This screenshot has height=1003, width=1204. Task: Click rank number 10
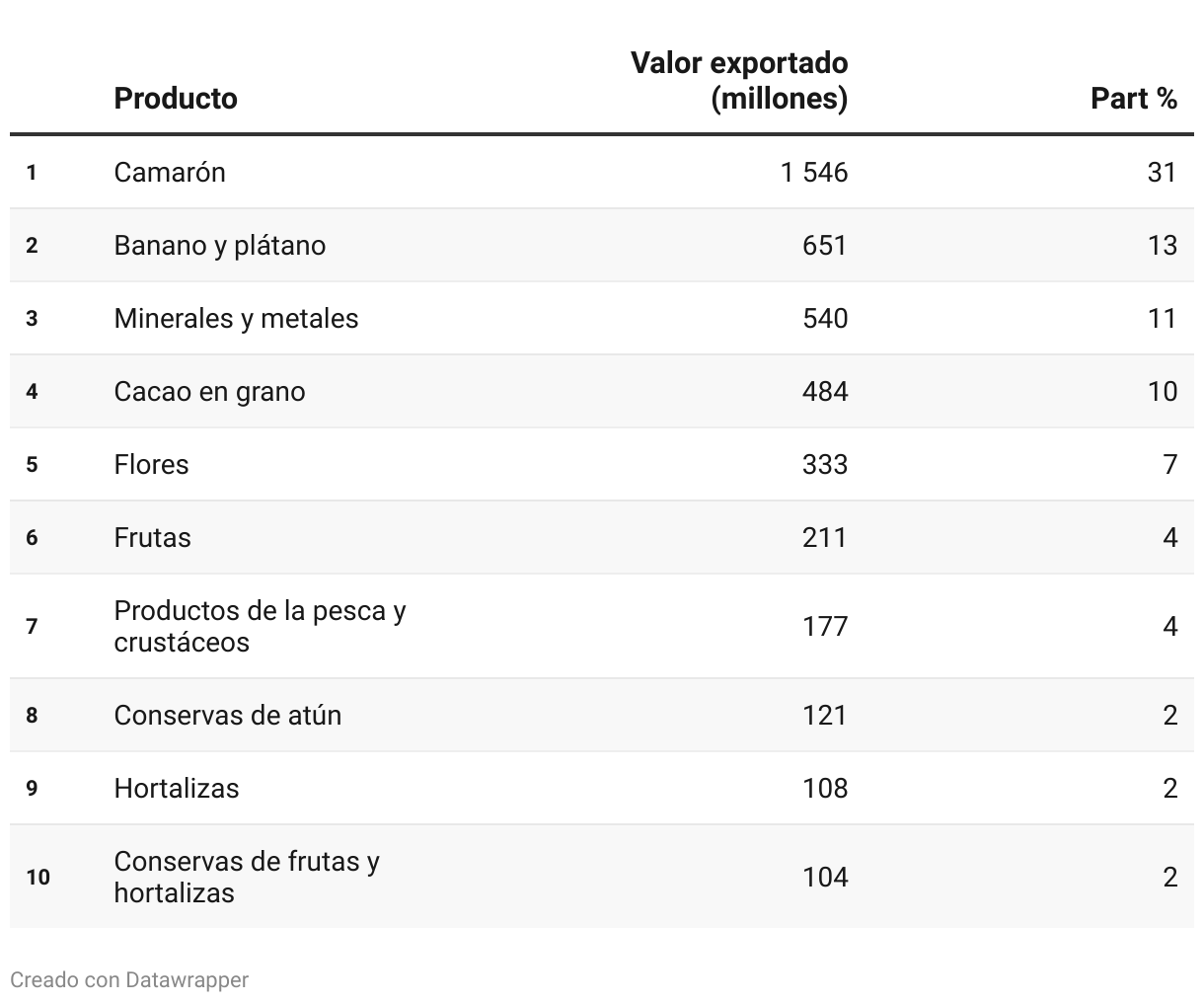[x=38, y=878]
